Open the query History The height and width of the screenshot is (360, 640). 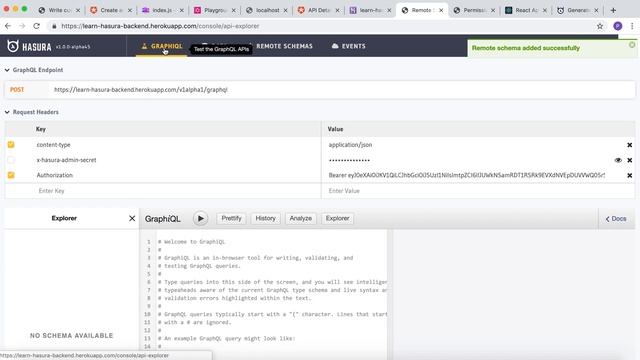coord(265,218)
